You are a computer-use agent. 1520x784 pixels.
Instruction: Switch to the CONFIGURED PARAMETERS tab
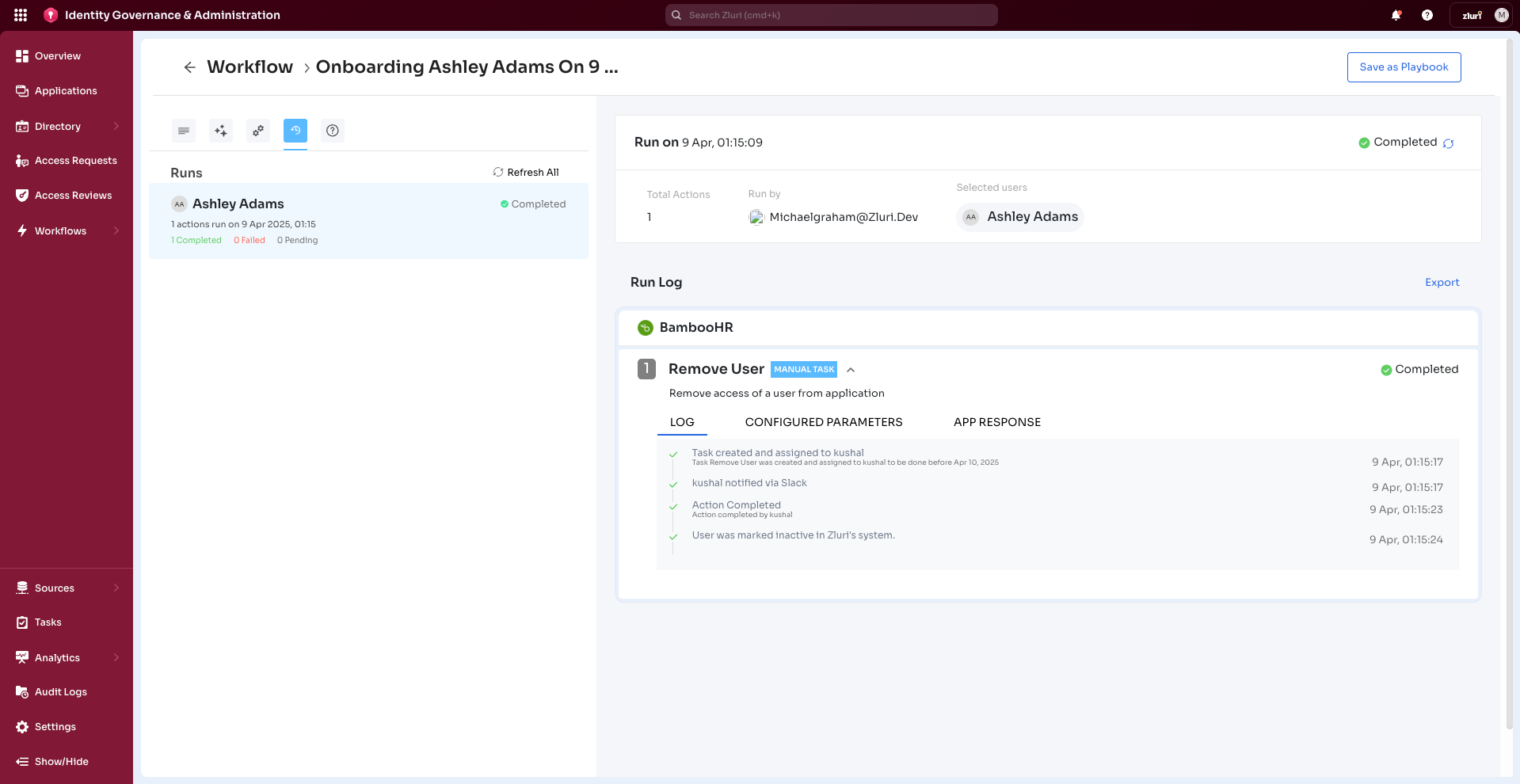pos(824,422)
